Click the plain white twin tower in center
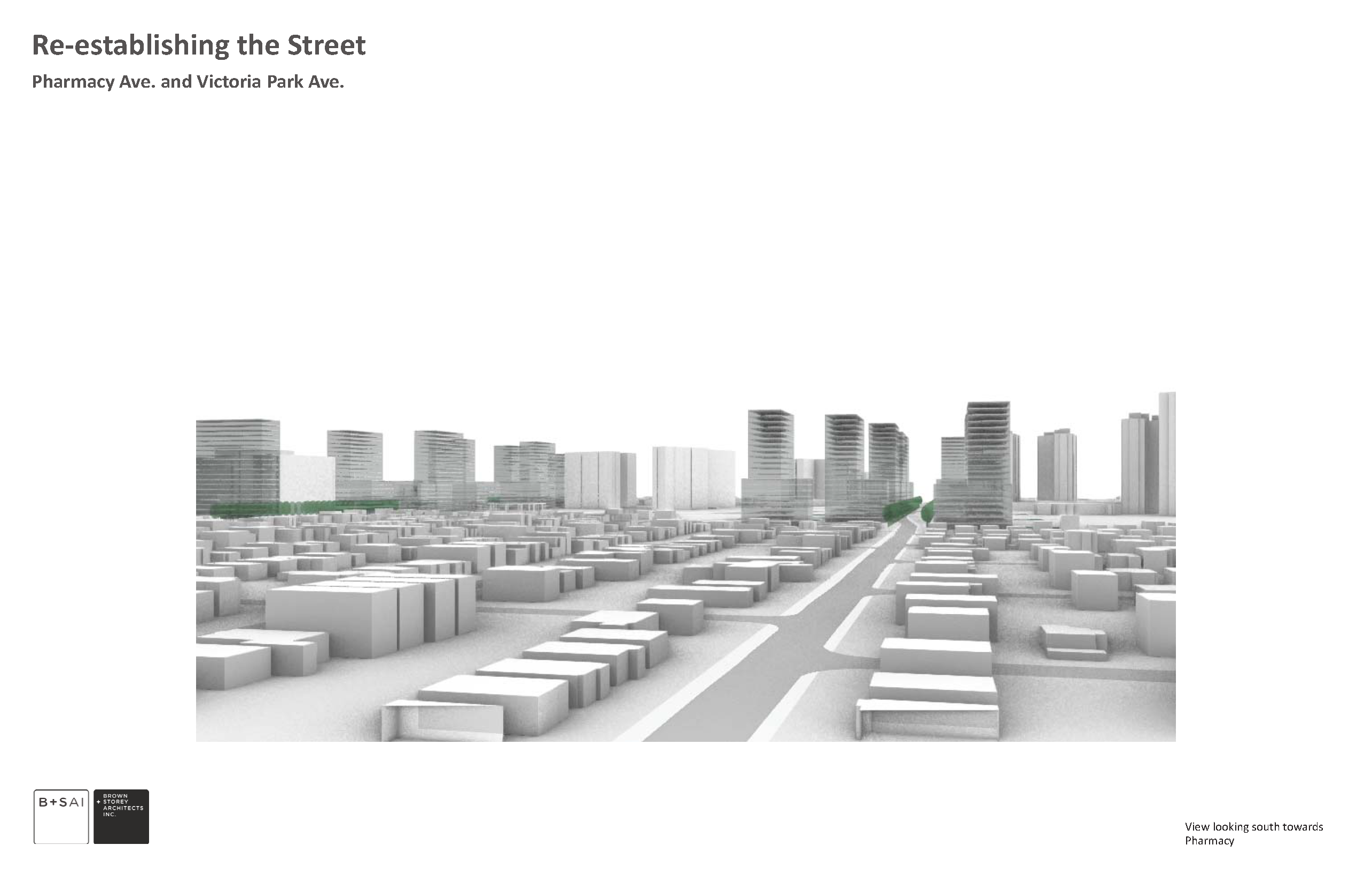 (693, 478)
